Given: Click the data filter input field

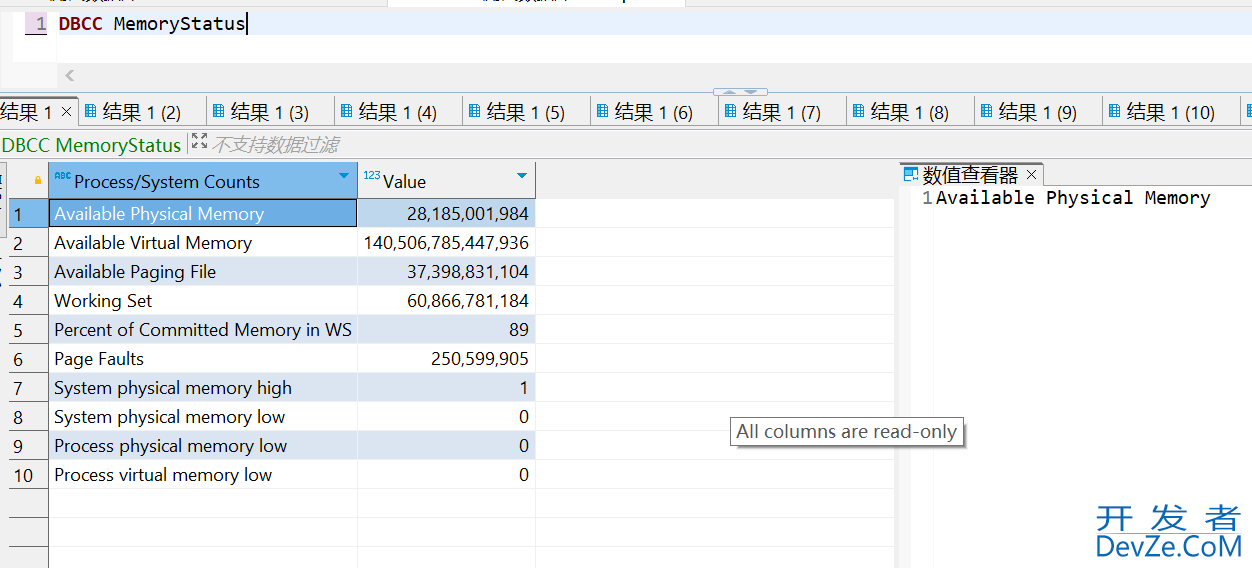Looking at the screenshot, I should (276, 145).
